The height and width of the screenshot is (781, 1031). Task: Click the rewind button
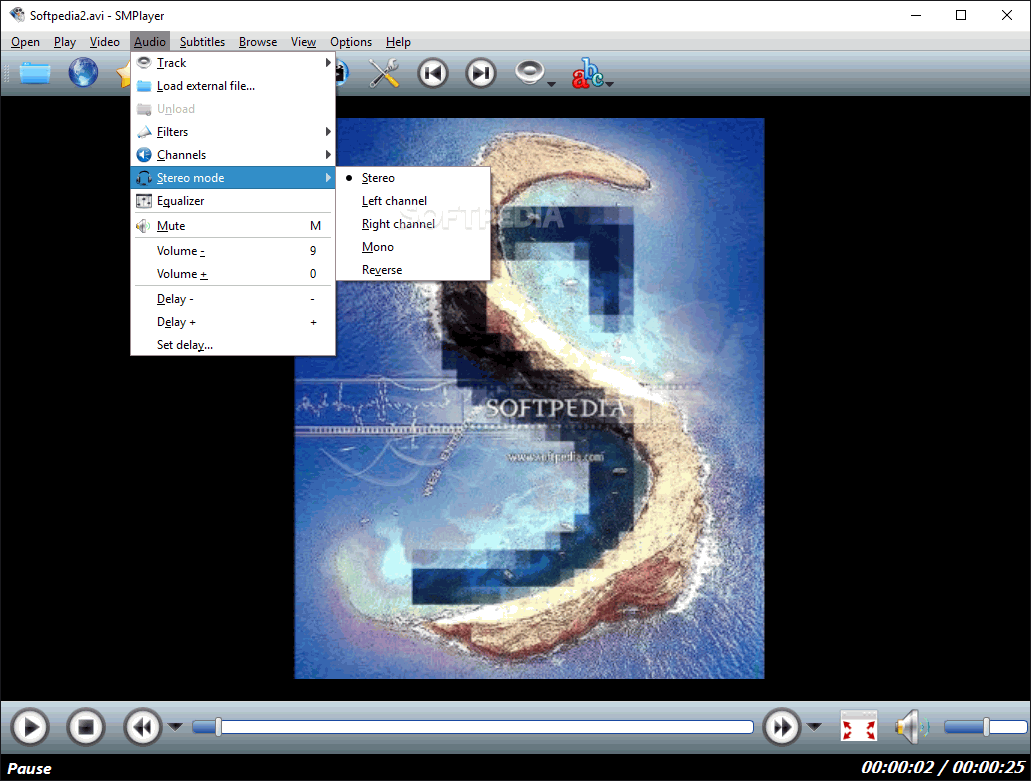pos(143,727)
